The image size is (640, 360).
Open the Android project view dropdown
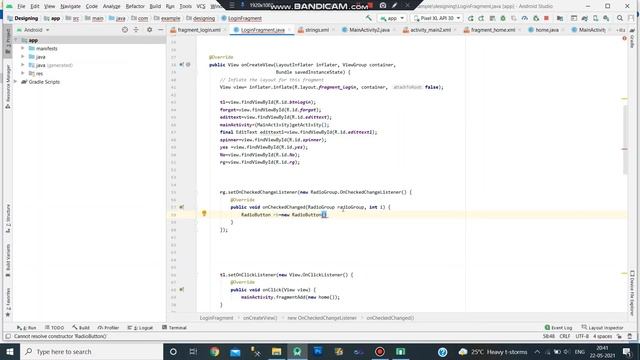coord(33,30)
